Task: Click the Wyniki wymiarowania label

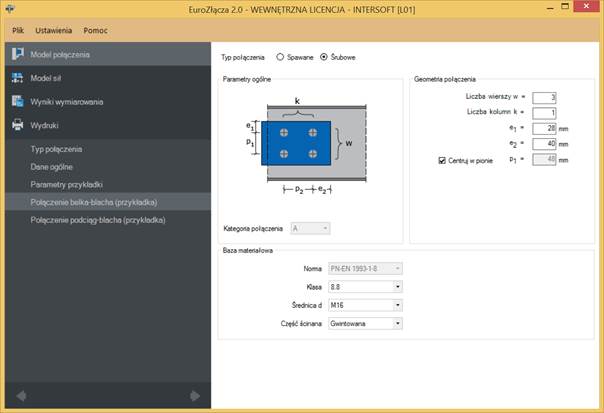Action: pos(67,102)
